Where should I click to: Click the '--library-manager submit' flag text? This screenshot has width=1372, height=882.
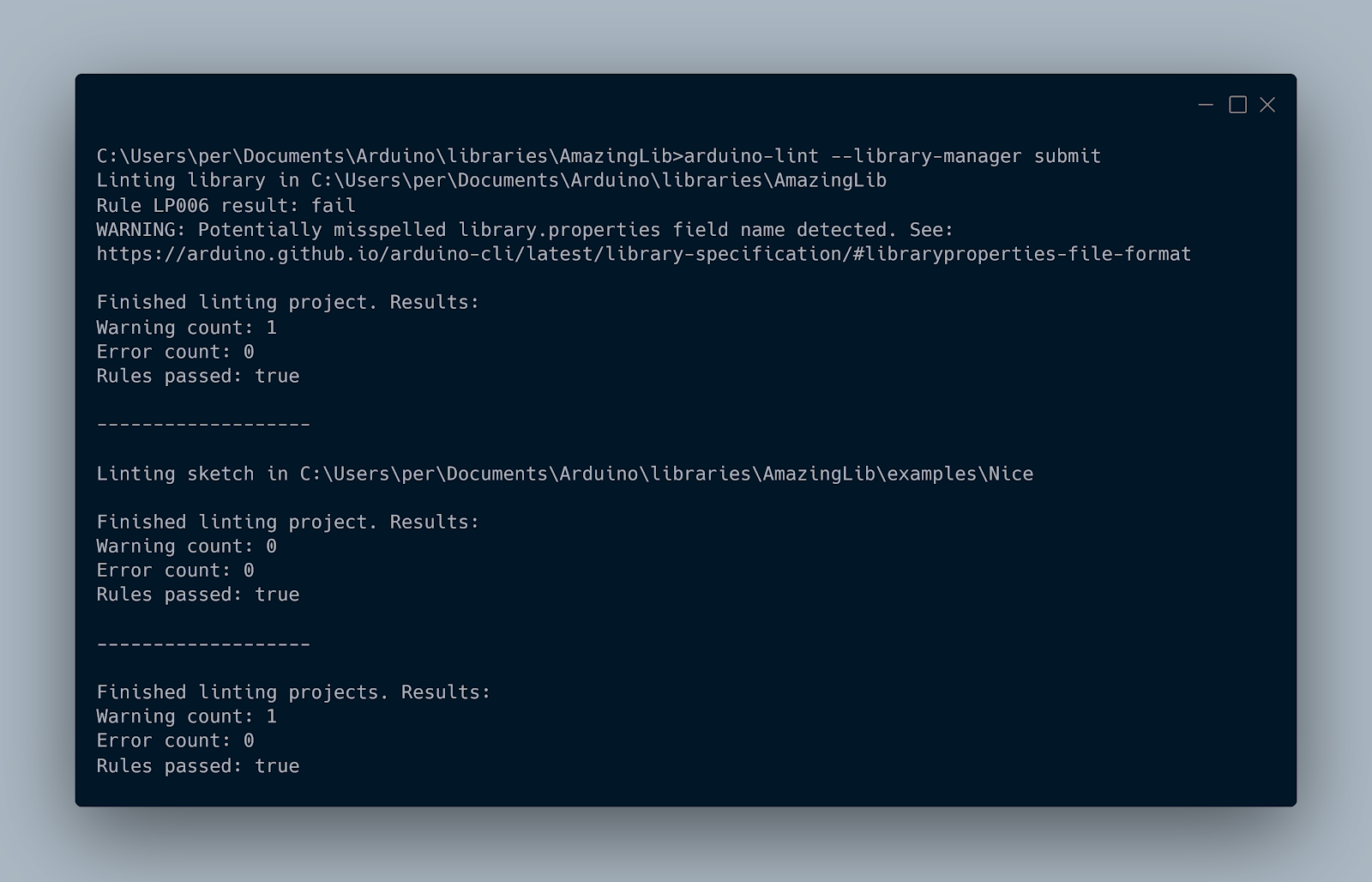click(966, 156)
